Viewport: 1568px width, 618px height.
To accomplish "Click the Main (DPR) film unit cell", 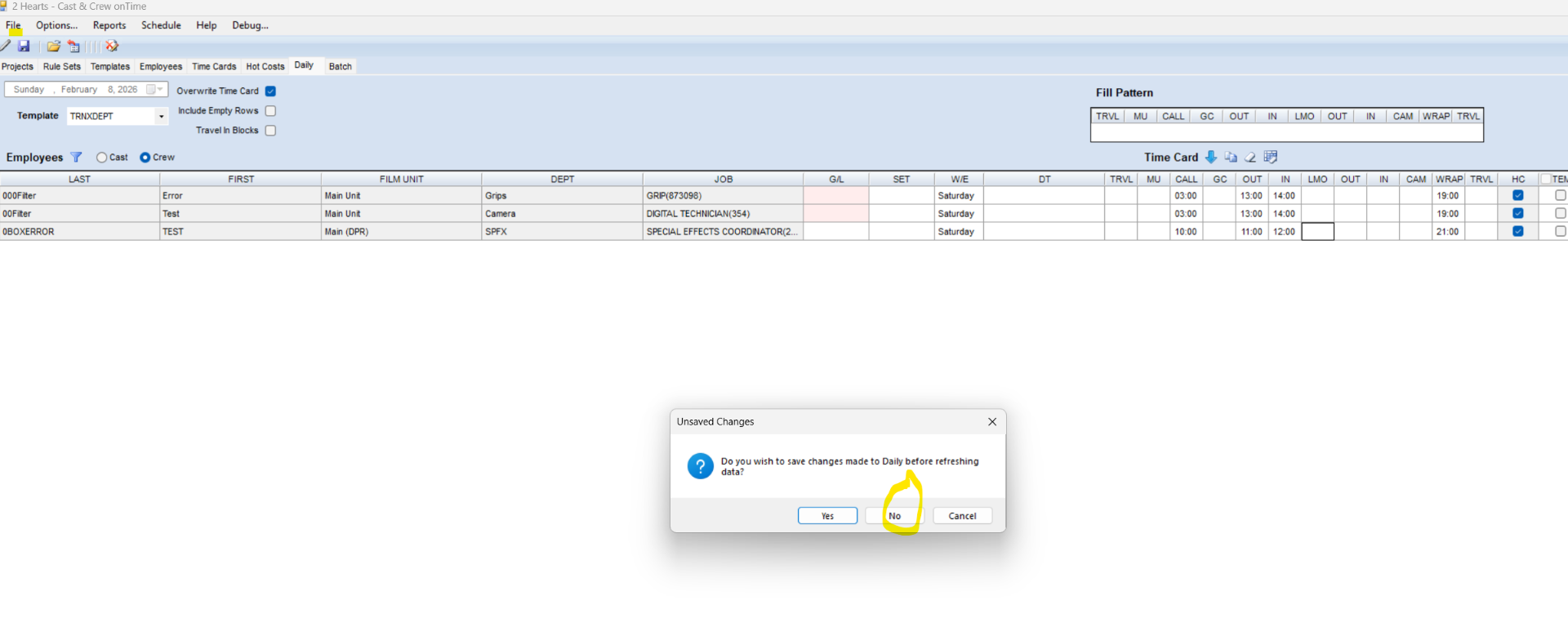I will (x=401, y=232).
